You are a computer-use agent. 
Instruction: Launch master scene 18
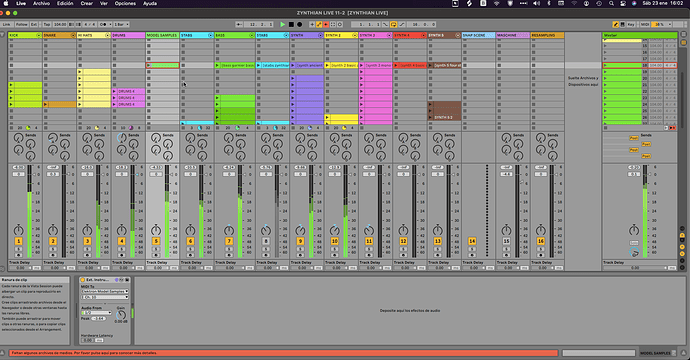point(606,65)
